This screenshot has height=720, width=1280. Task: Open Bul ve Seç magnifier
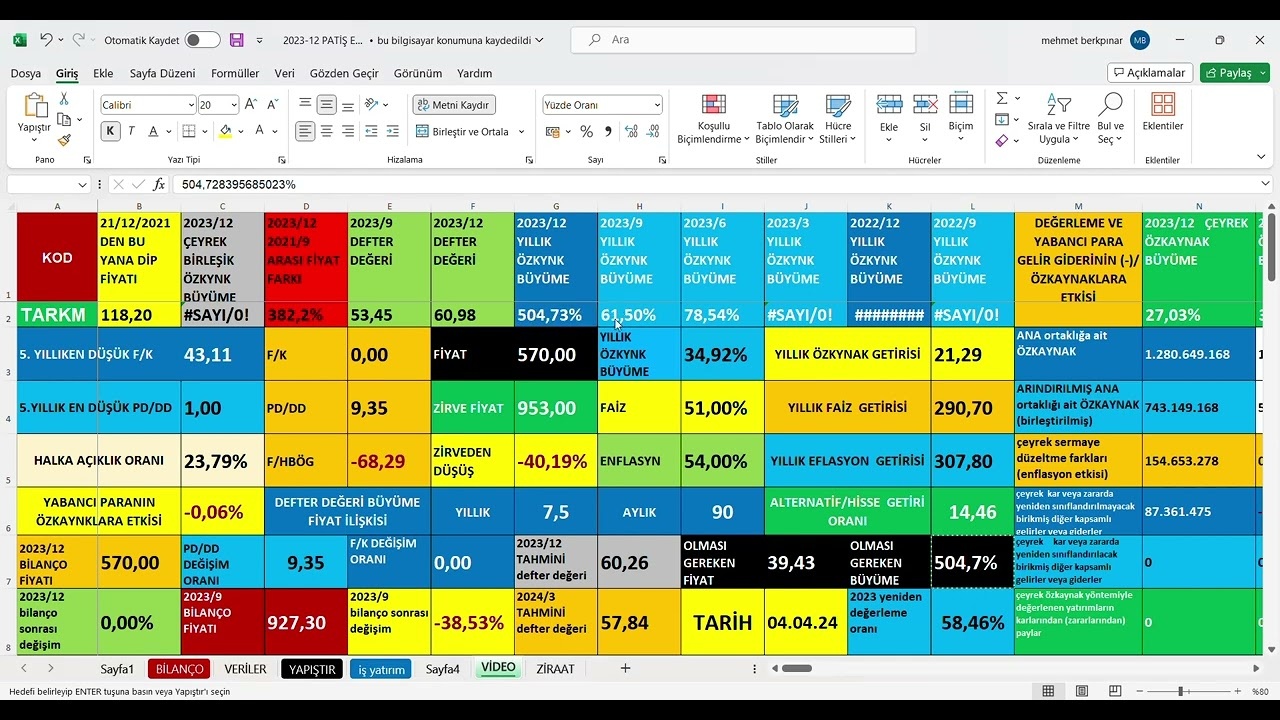(1110, 119)
